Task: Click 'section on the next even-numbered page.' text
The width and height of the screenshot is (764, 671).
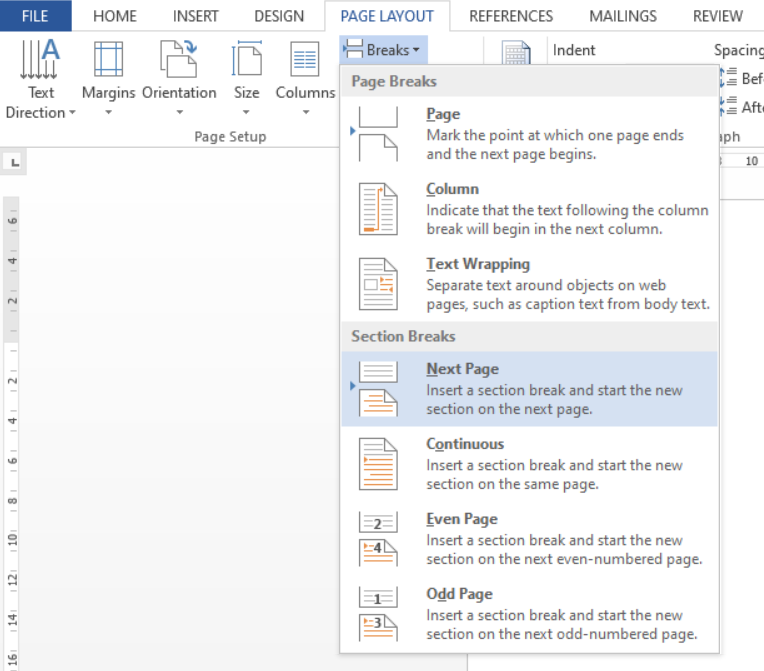Action: click(x=564, y=559)
